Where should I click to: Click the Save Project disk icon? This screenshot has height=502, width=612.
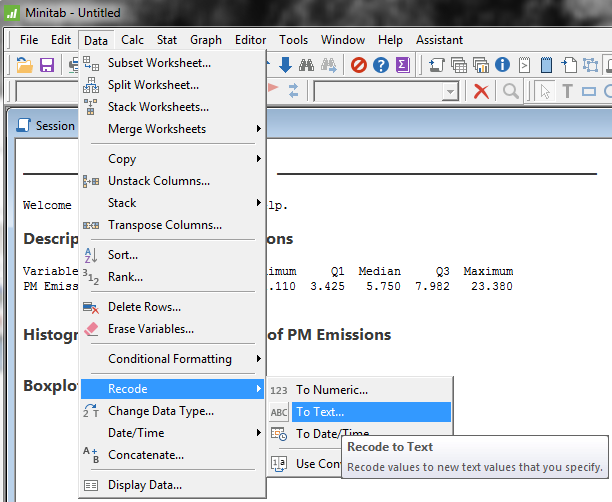click(47, 65)
